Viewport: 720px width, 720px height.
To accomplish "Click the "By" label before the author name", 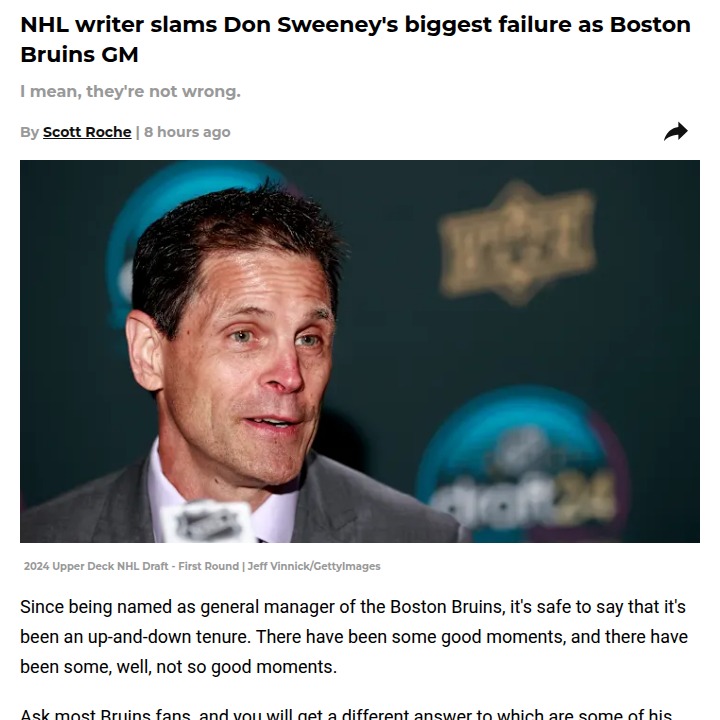I will [x=29, y=132].
